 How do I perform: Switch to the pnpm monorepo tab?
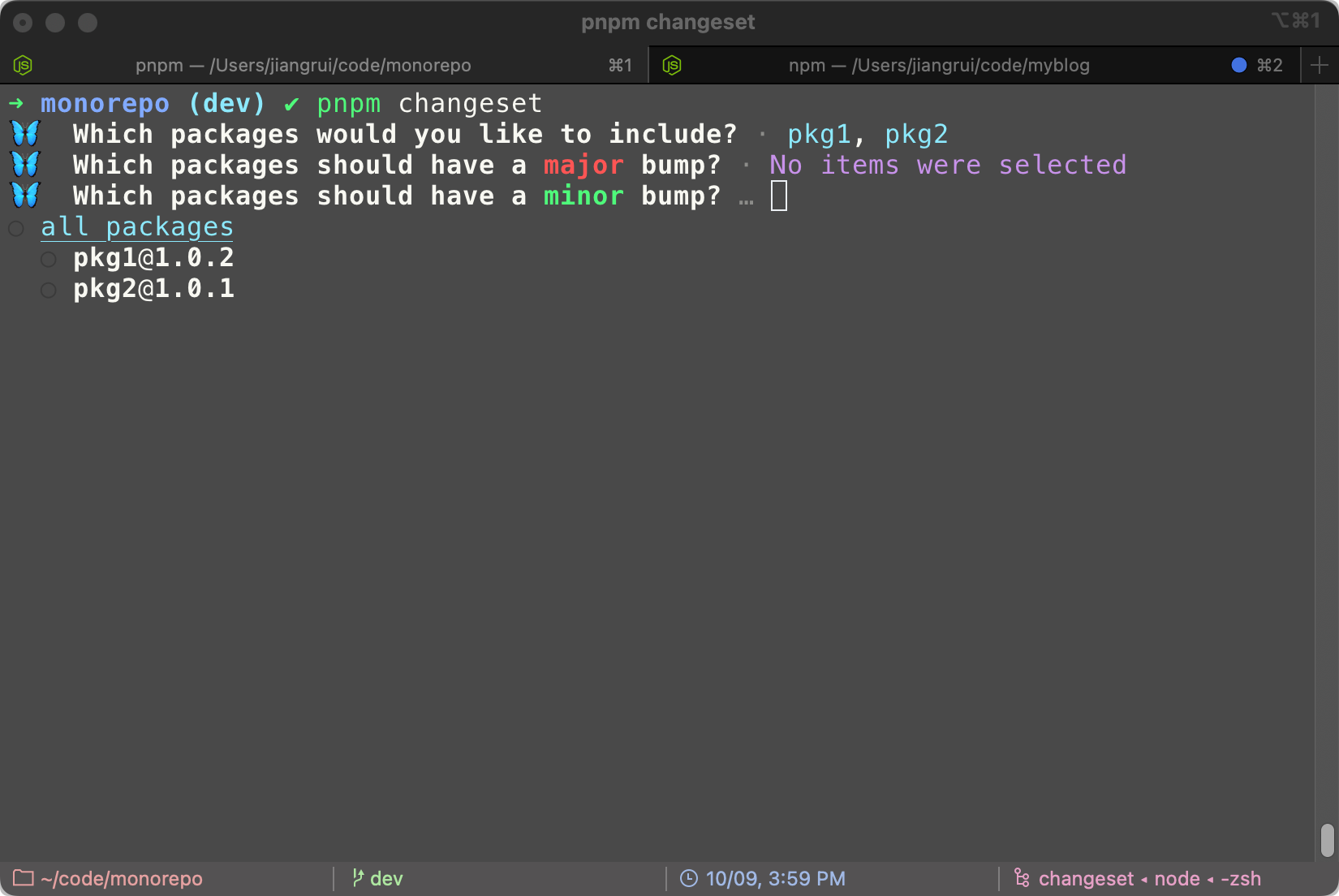coord(325,65)
